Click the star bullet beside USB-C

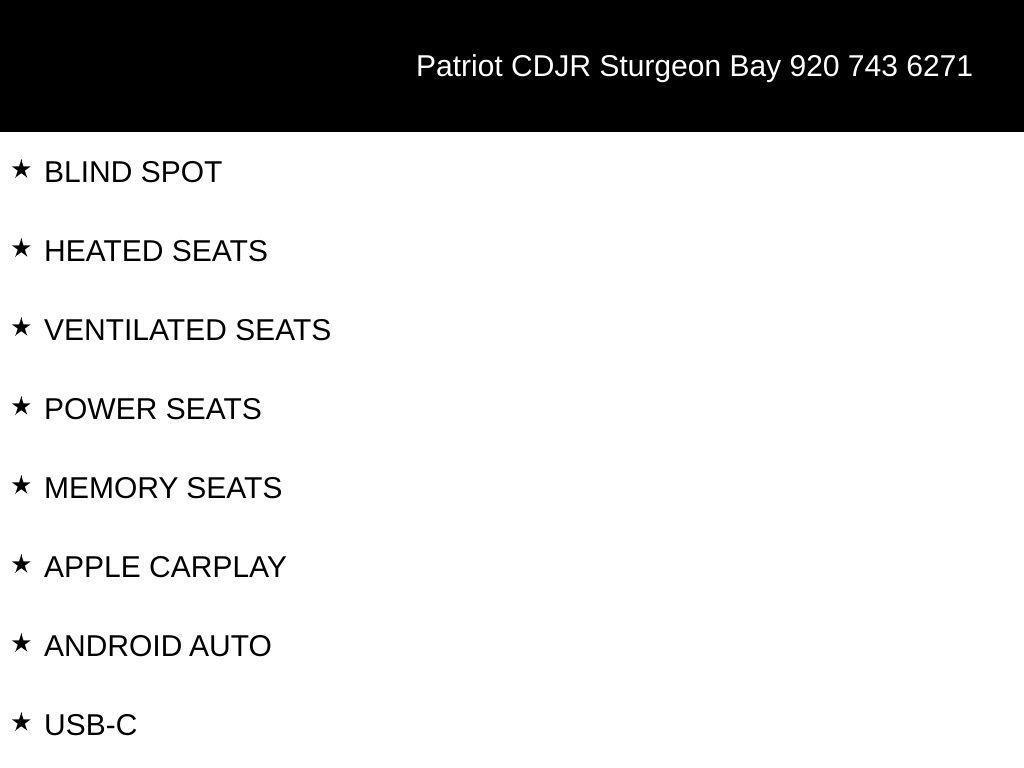pyautogui.click(x=21, y=722)
